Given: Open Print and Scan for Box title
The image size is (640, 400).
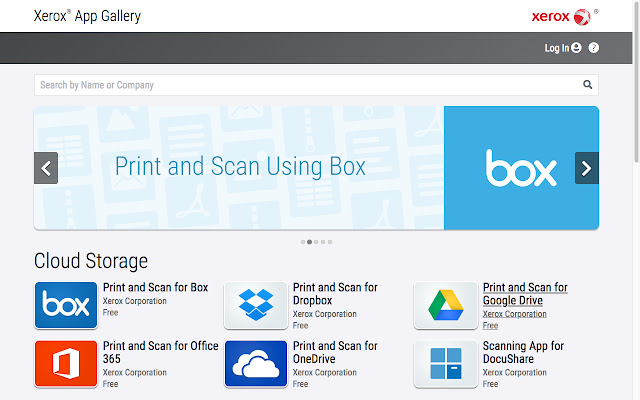Looking at the screenshot, I should 156,287.
